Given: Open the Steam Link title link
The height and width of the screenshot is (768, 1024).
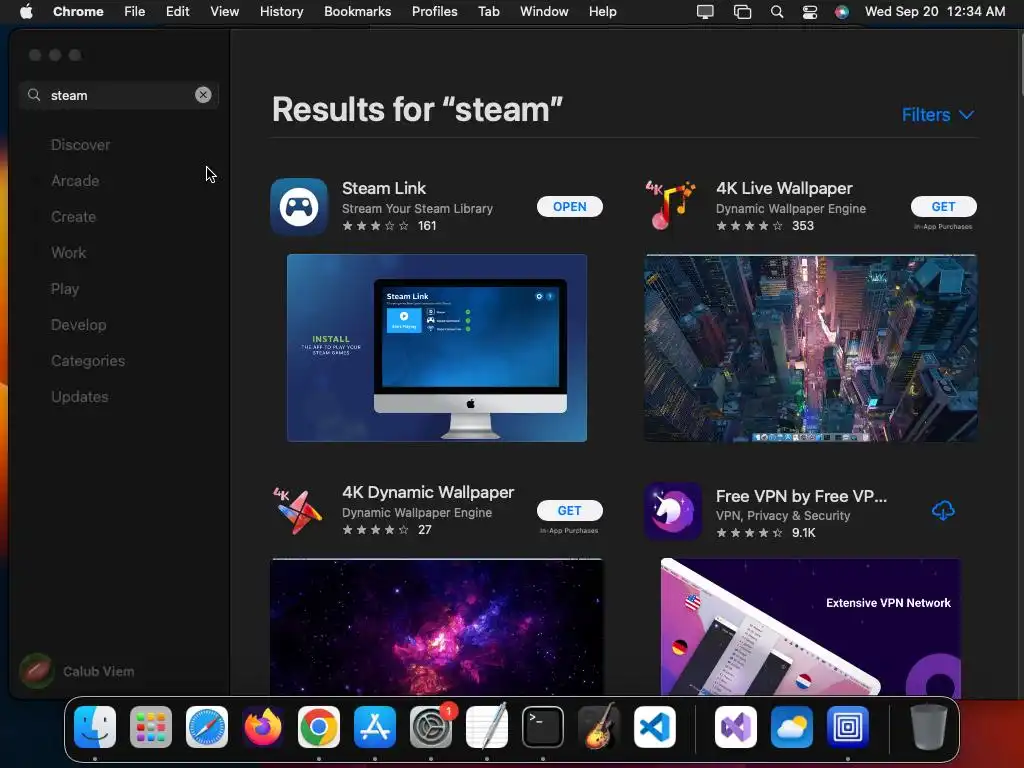Looking at the screenshot, I should [384, 188].
